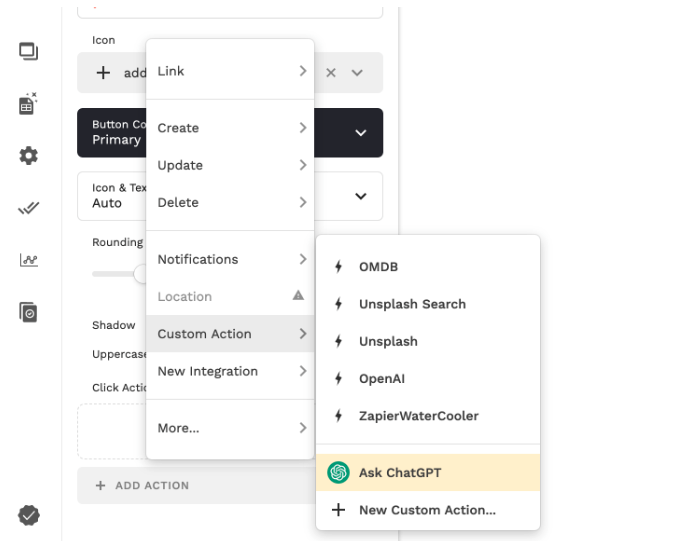
Task: Open the copy/versions sidebar icon
Action: coord(28,312)
